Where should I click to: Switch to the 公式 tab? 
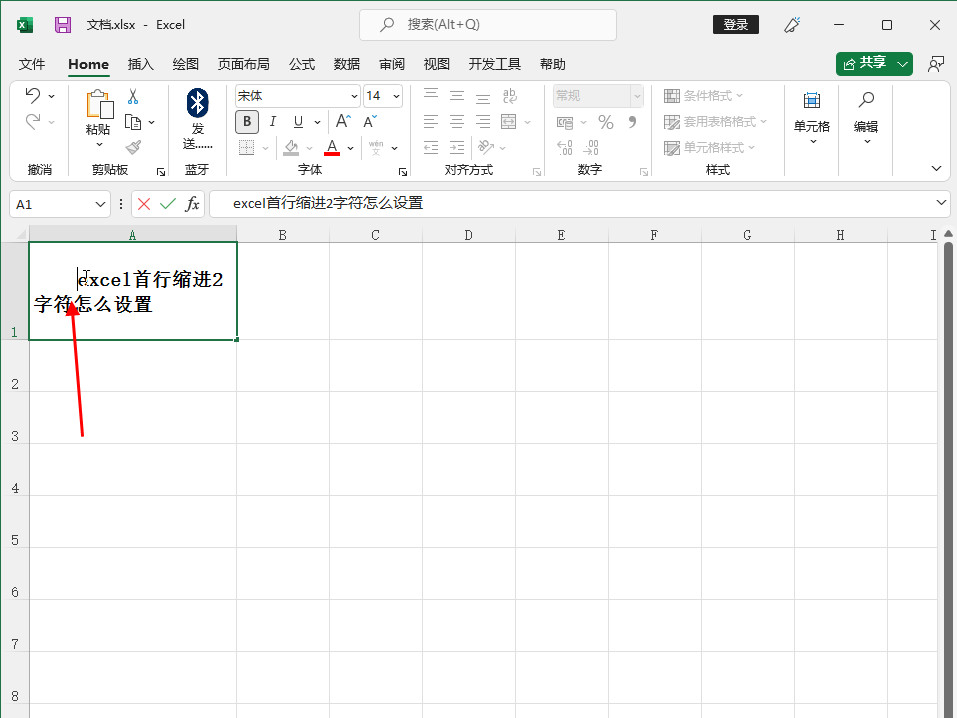pos(302,64)
